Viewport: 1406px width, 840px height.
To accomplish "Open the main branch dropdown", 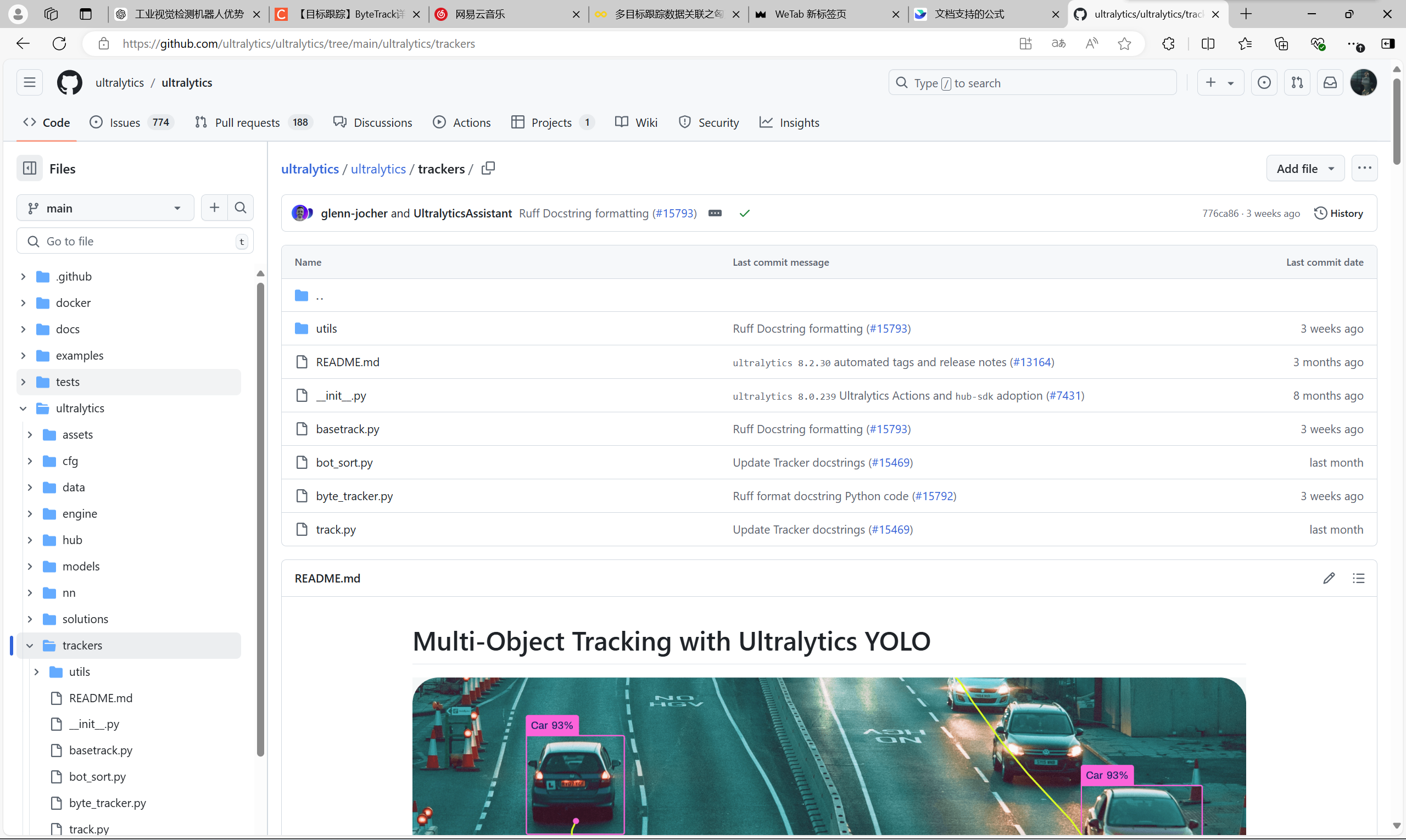I will [105, 208].
